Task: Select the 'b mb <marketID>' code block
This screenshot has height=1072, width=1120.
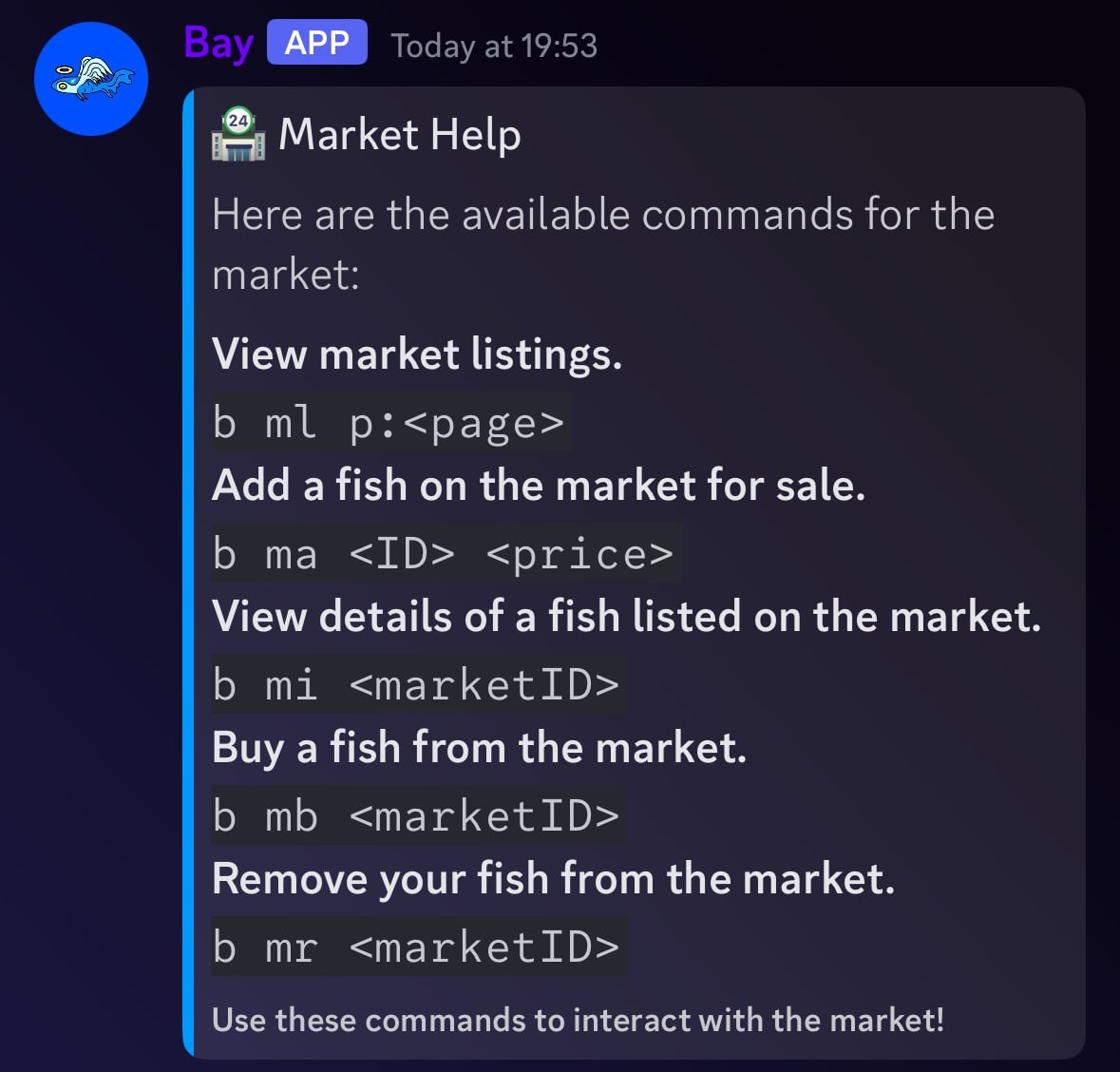Action: click(x=418, y=814)
